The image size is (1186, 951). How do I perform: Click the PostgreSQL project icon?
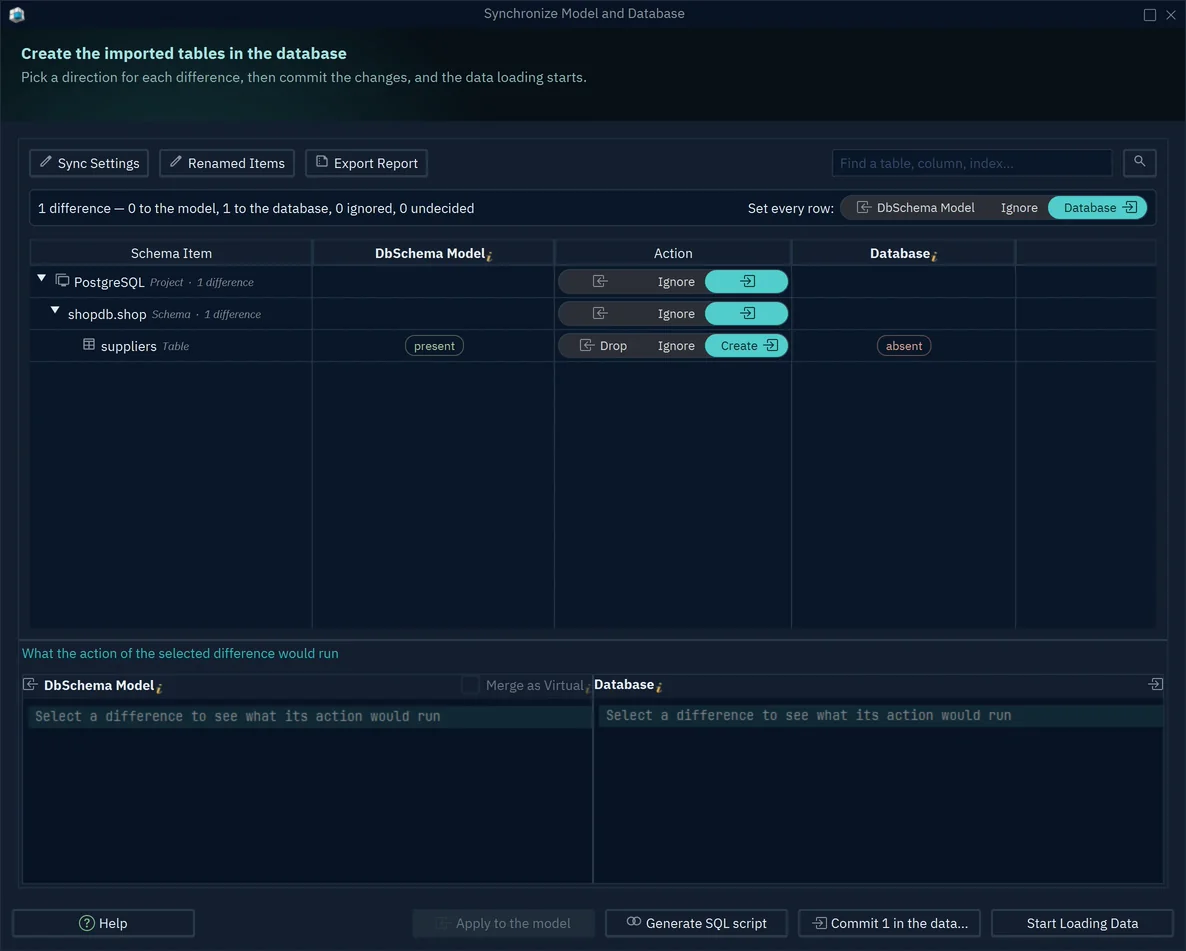click(x=63, y=281)
